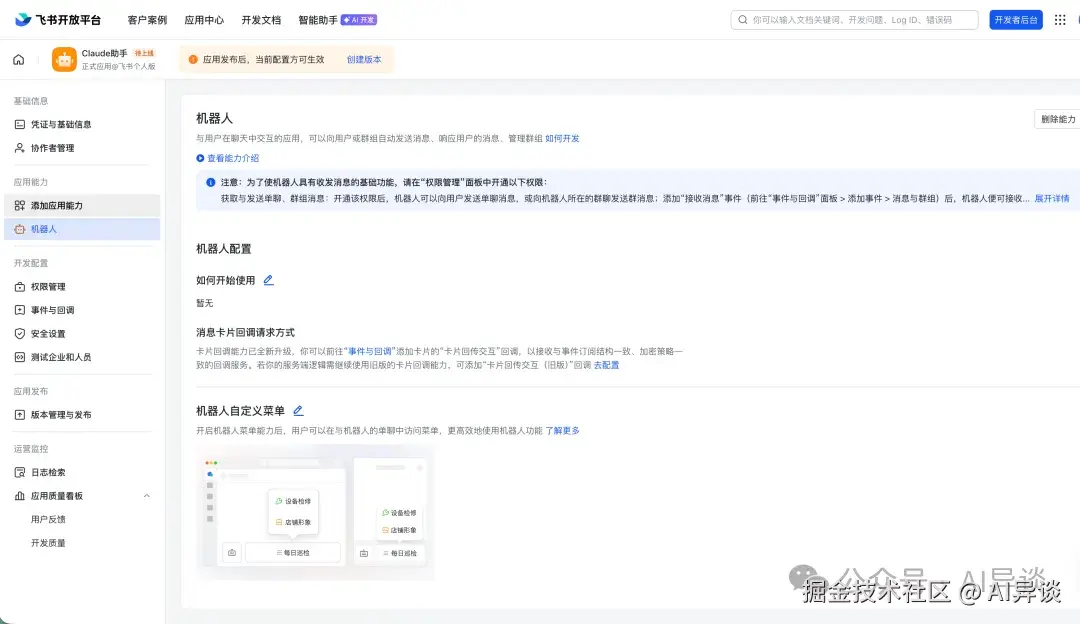Open the 查看能力介绍 link

point(233,158)
